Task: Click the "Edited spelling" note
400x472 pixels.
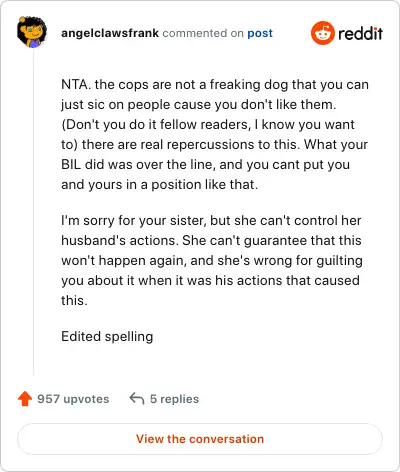Action: point(107,337)
